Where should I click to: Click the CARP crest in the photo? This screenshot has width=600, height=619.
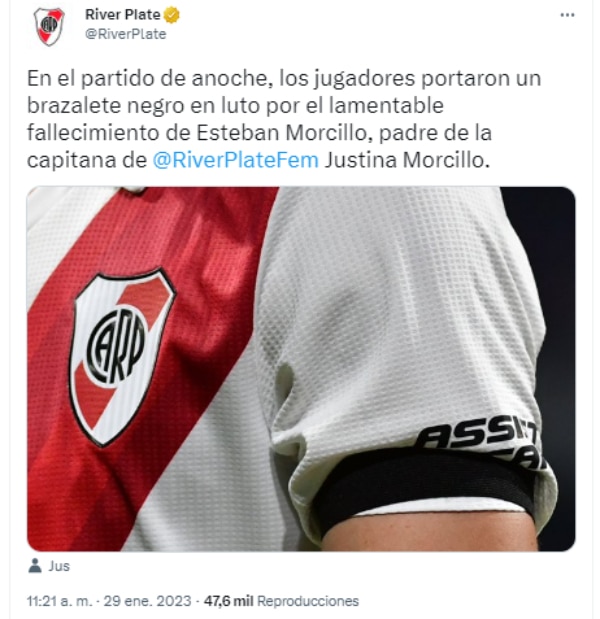tap(122, 357)
